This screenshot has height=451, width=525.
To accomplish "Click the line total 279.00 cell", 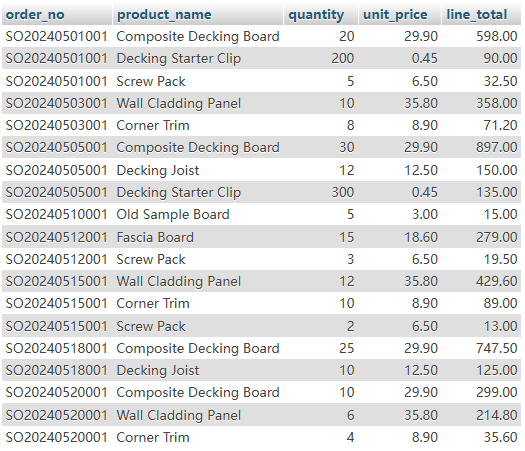I will tap(497, 237).
